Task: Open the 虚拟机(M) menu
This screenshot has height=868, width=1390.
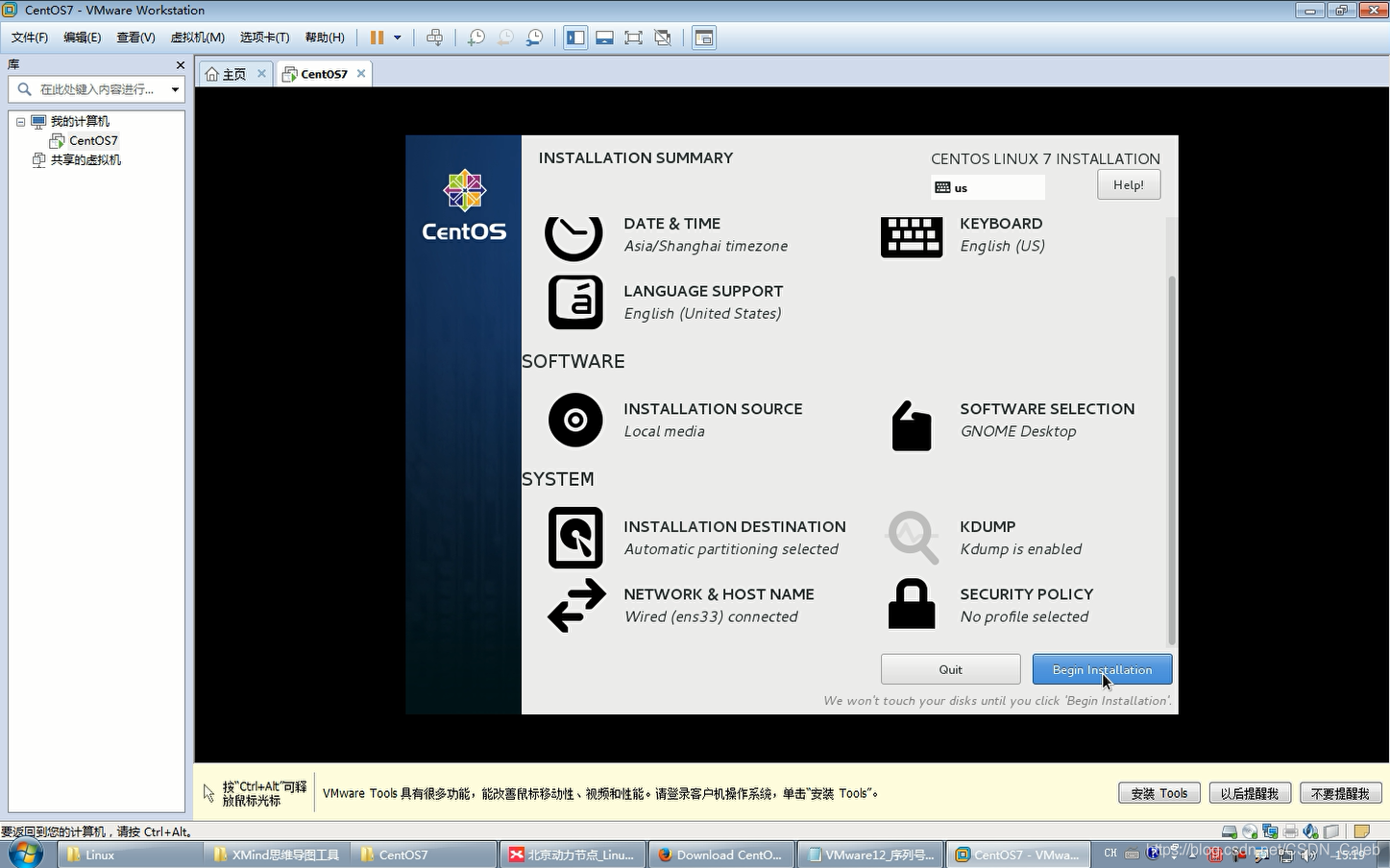Action: click(197, 37)
